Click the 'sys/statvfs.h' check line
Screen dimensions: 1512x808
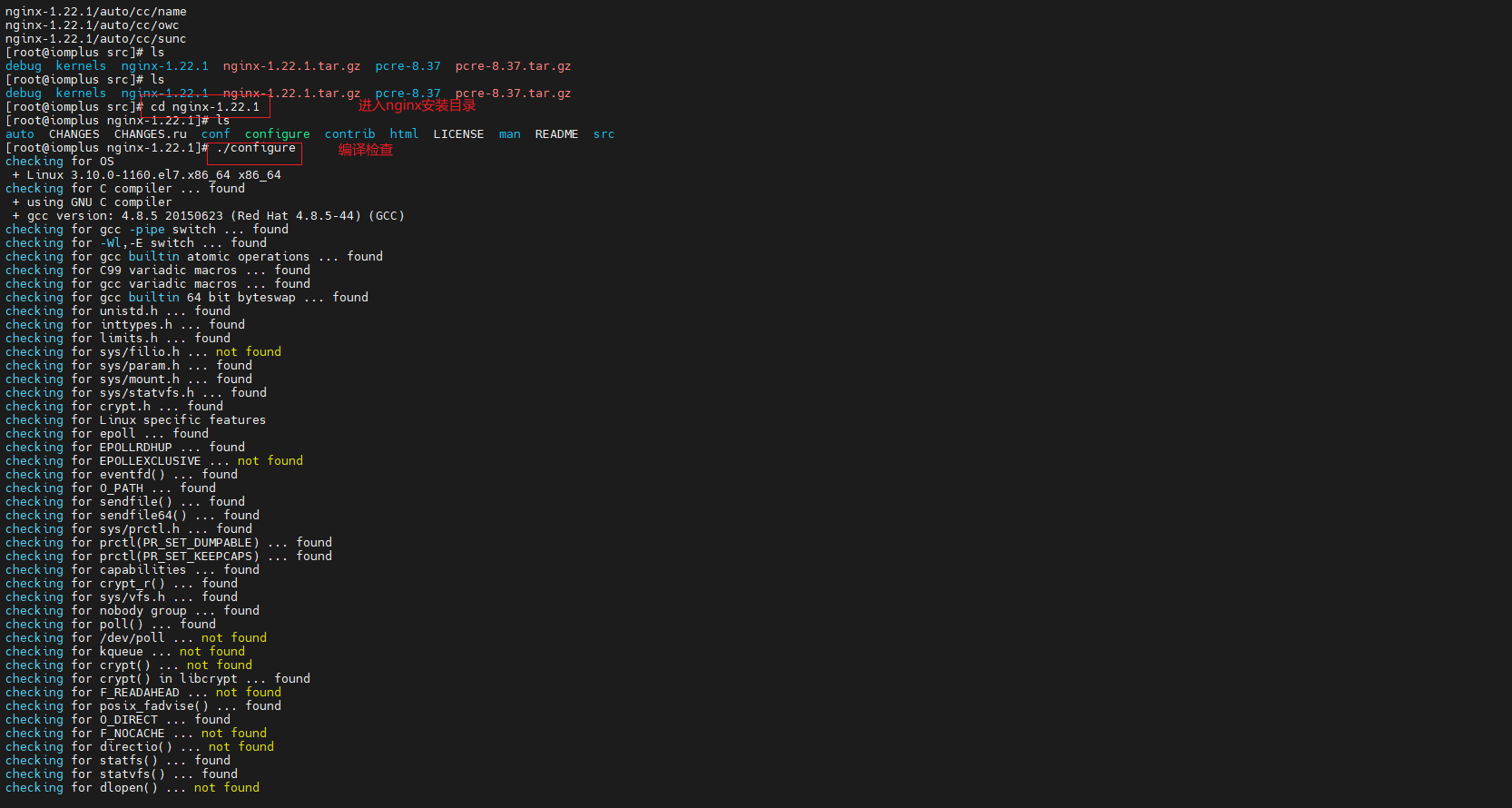click(136, 393)
